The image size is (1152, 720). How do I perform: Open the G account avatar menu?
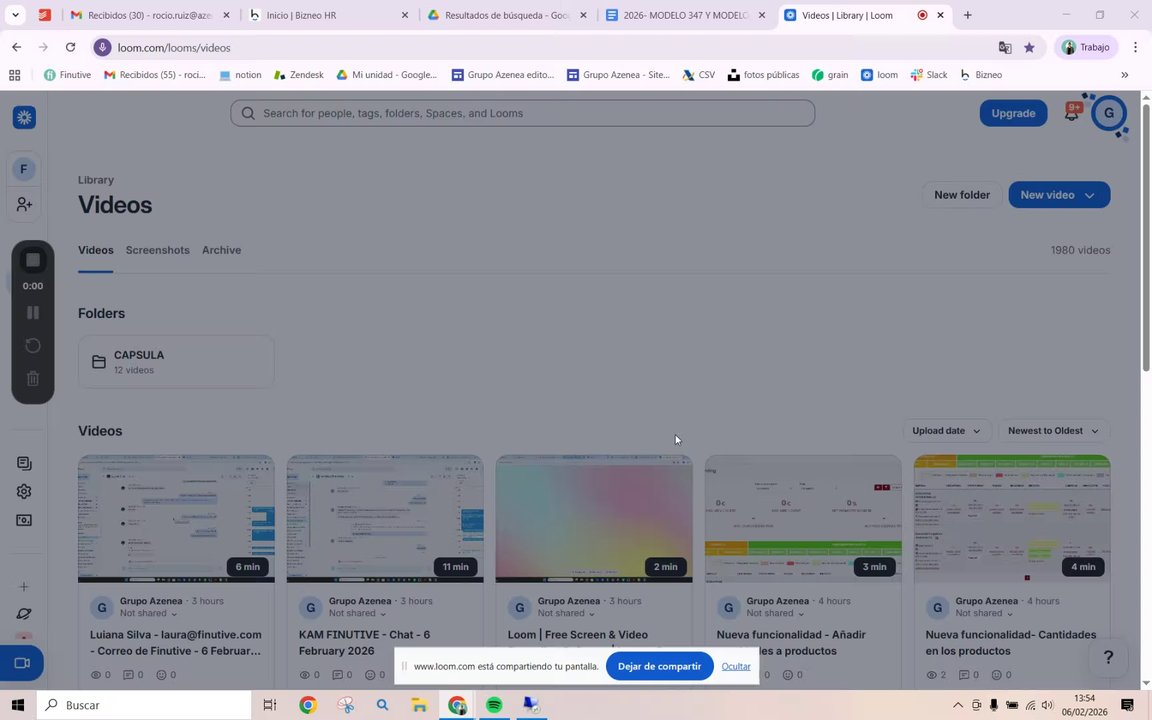[1109, 113]
